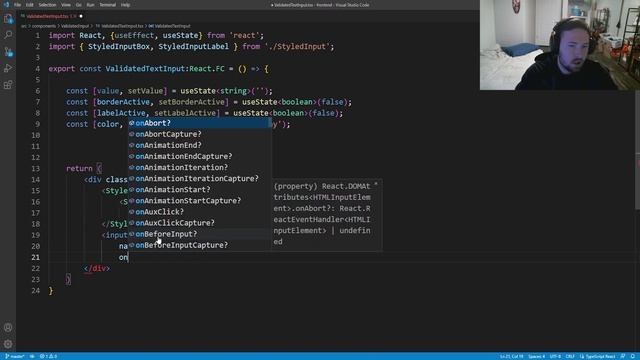The width and height of the screenshot is (640, 360).
Task: Open the Selection menu
Action: pyautogui.click(x=47, y=5)
